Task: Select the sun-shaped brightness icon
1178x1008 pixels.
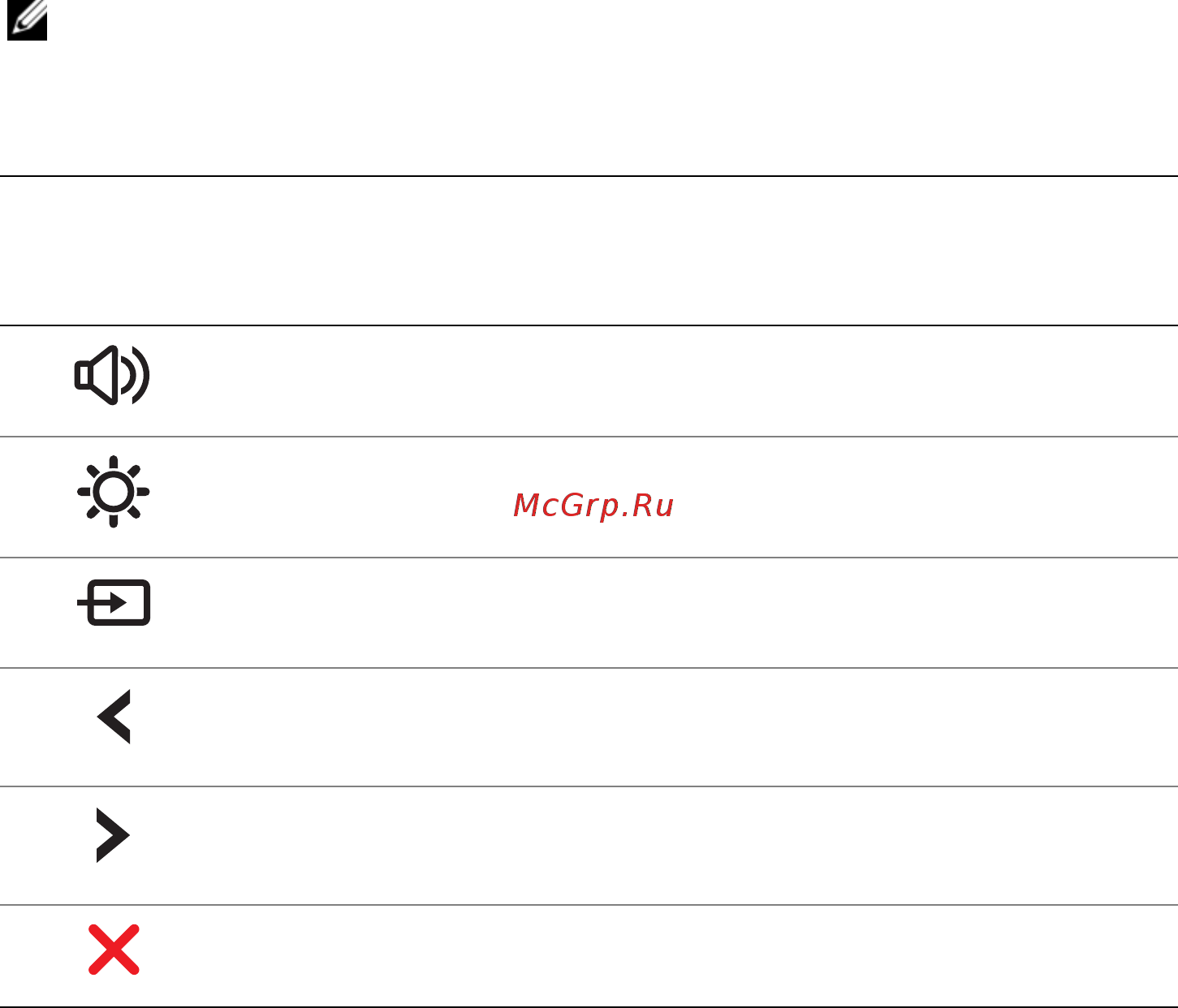Action: [113, 492]
